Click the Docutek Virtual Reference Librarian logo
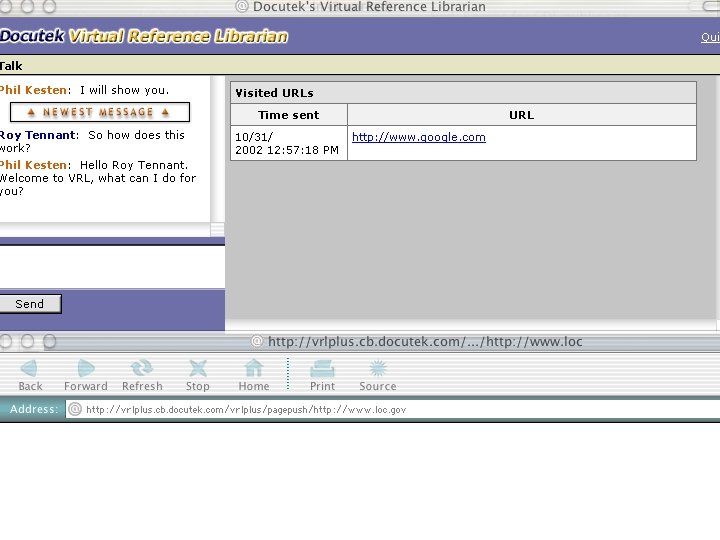This screenshot has height=540, width=720. pyautogui.click(x=144, y=36)
